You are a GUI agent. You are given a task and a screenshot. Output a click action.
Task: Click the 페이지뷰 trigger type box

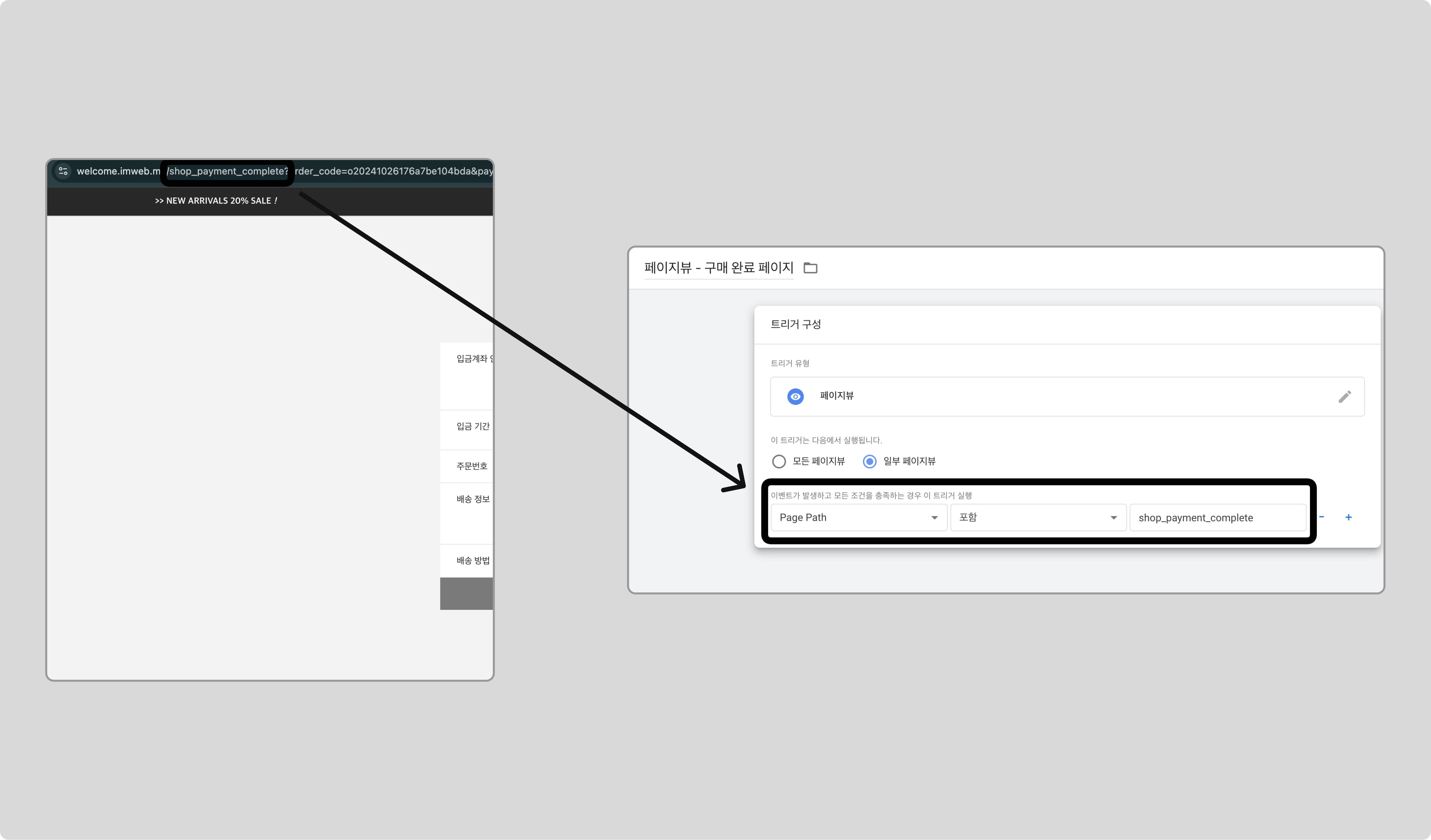pyautogui.click(x=1067, y=396)
